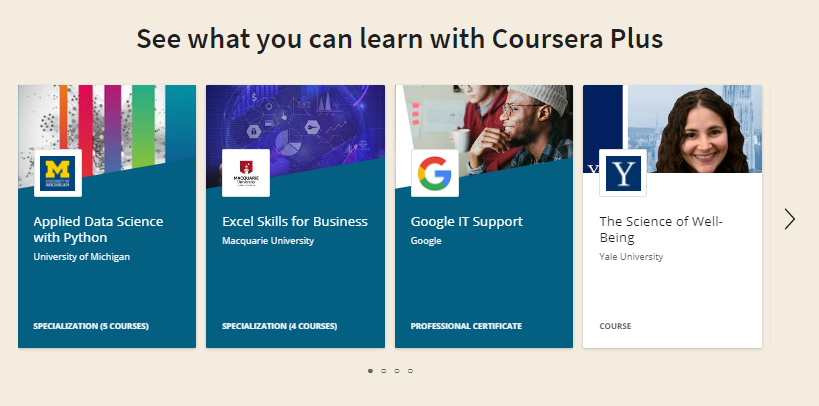Select the fourth carousel page dot
Screen dimensions: 819x406
pyautogui.click(x=410, y=371)
